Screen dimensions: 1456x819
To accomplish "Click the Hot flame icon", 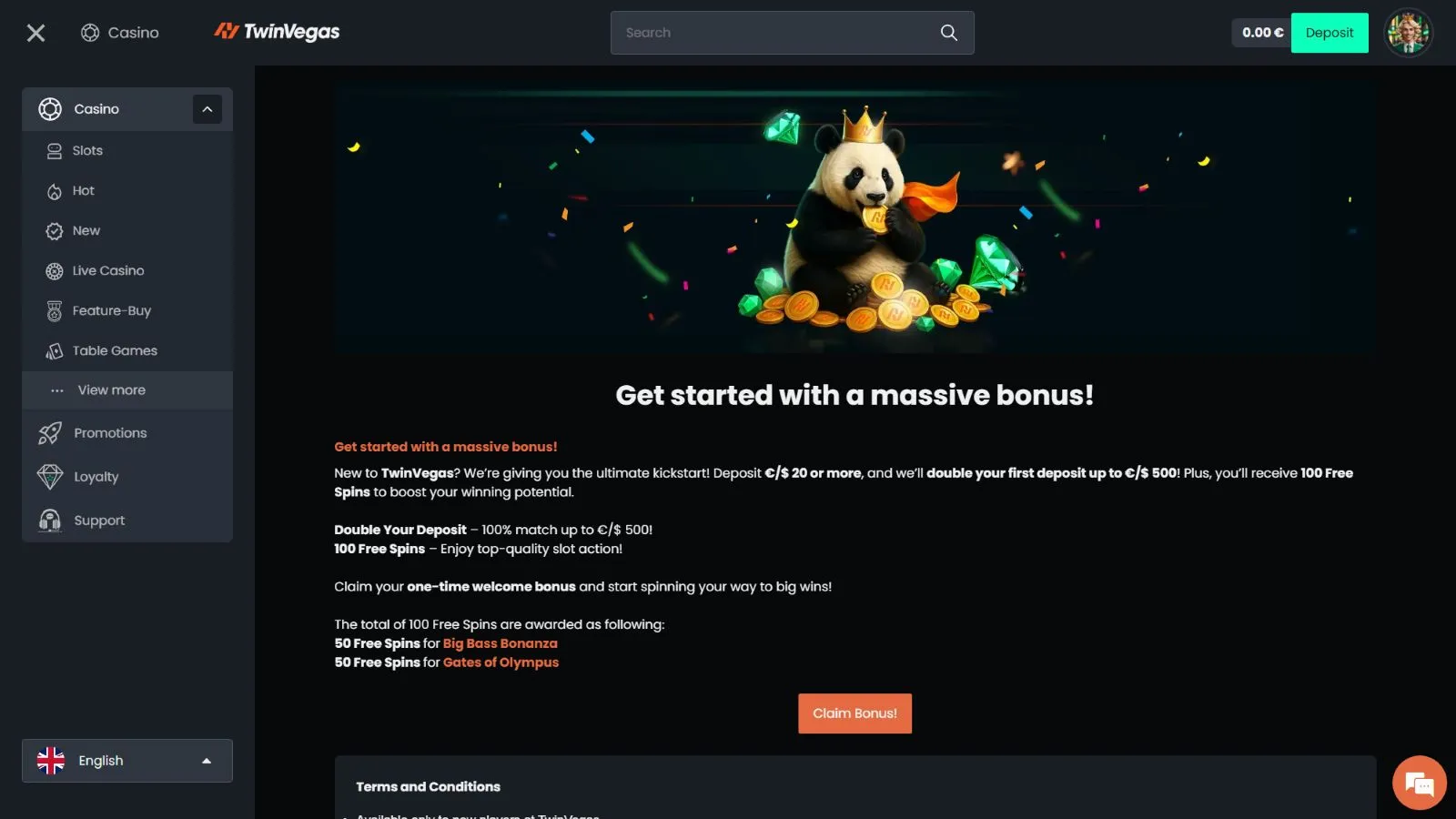I will pos(55,191).
